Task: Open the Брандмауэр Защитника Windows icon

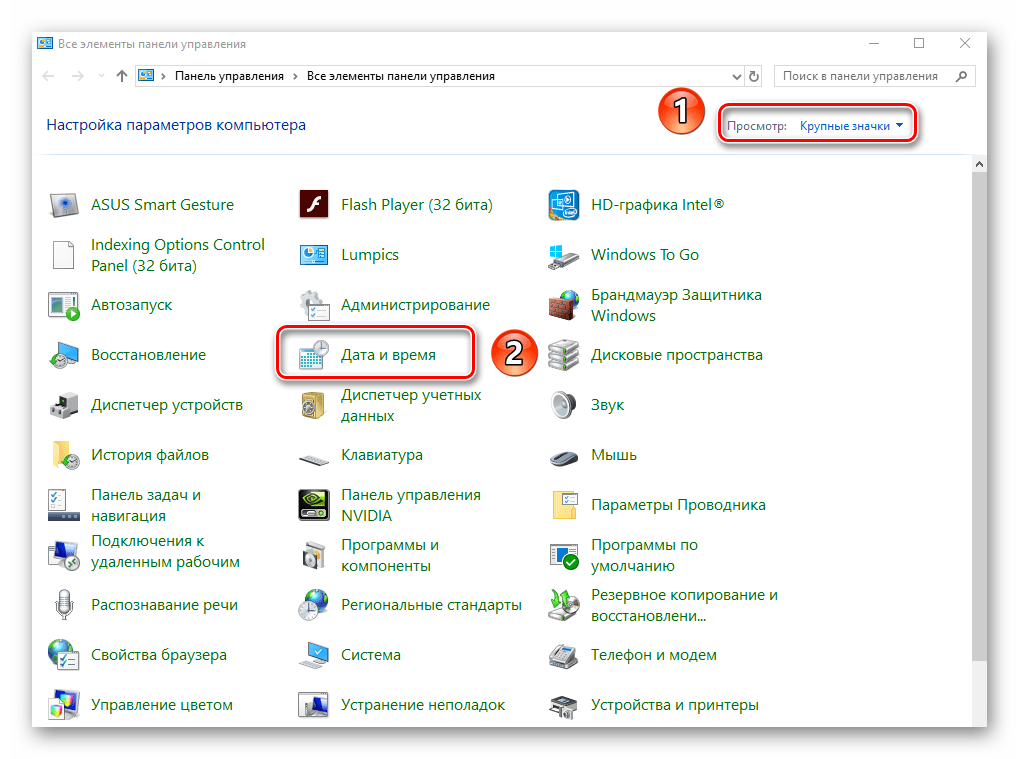Action: coord(563,305)
